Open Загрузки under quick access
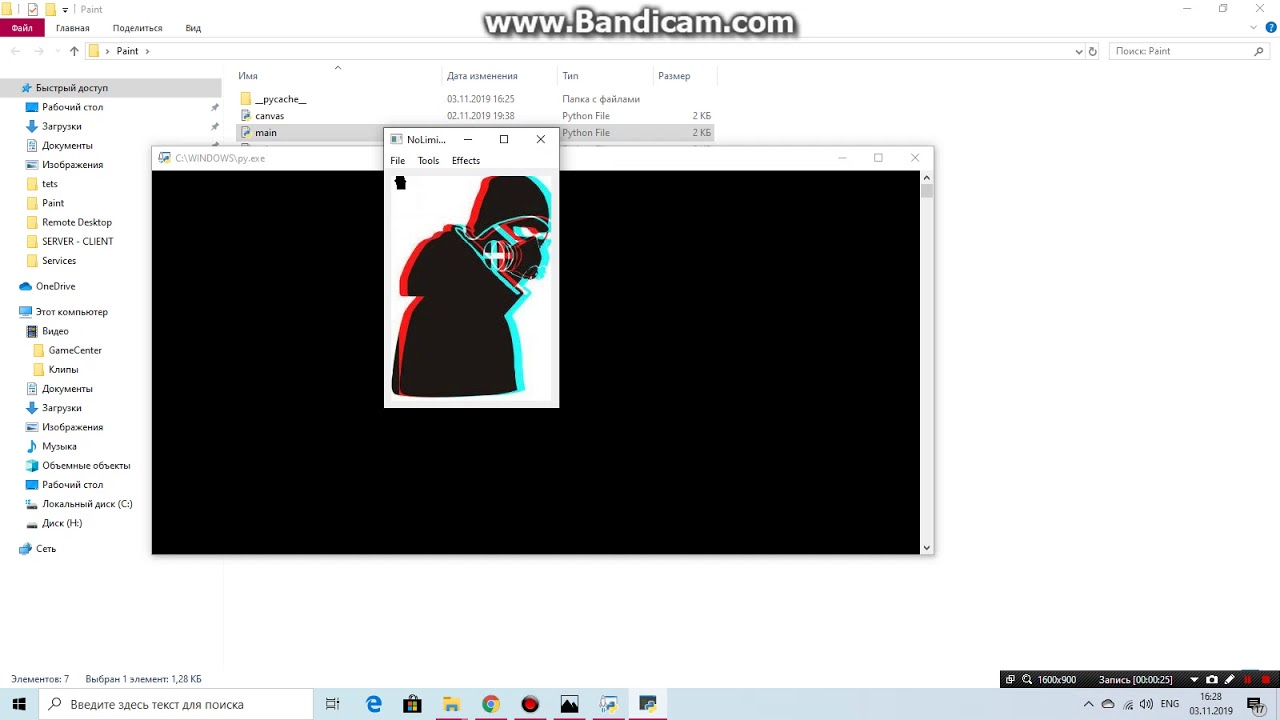This screenshot has width=1280, height=720. click(x=61, y=127)
